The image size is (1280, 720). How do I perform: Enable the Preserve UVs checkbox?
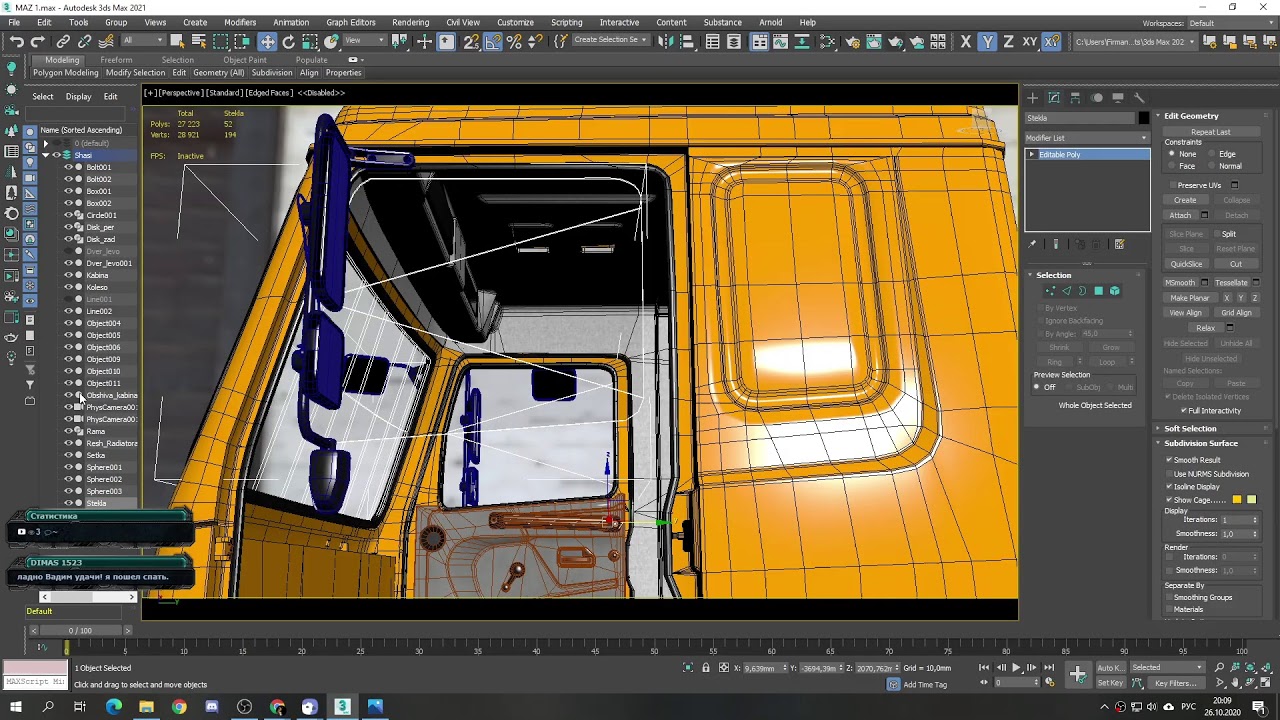pyautogui.click(x=1172, y=185)
